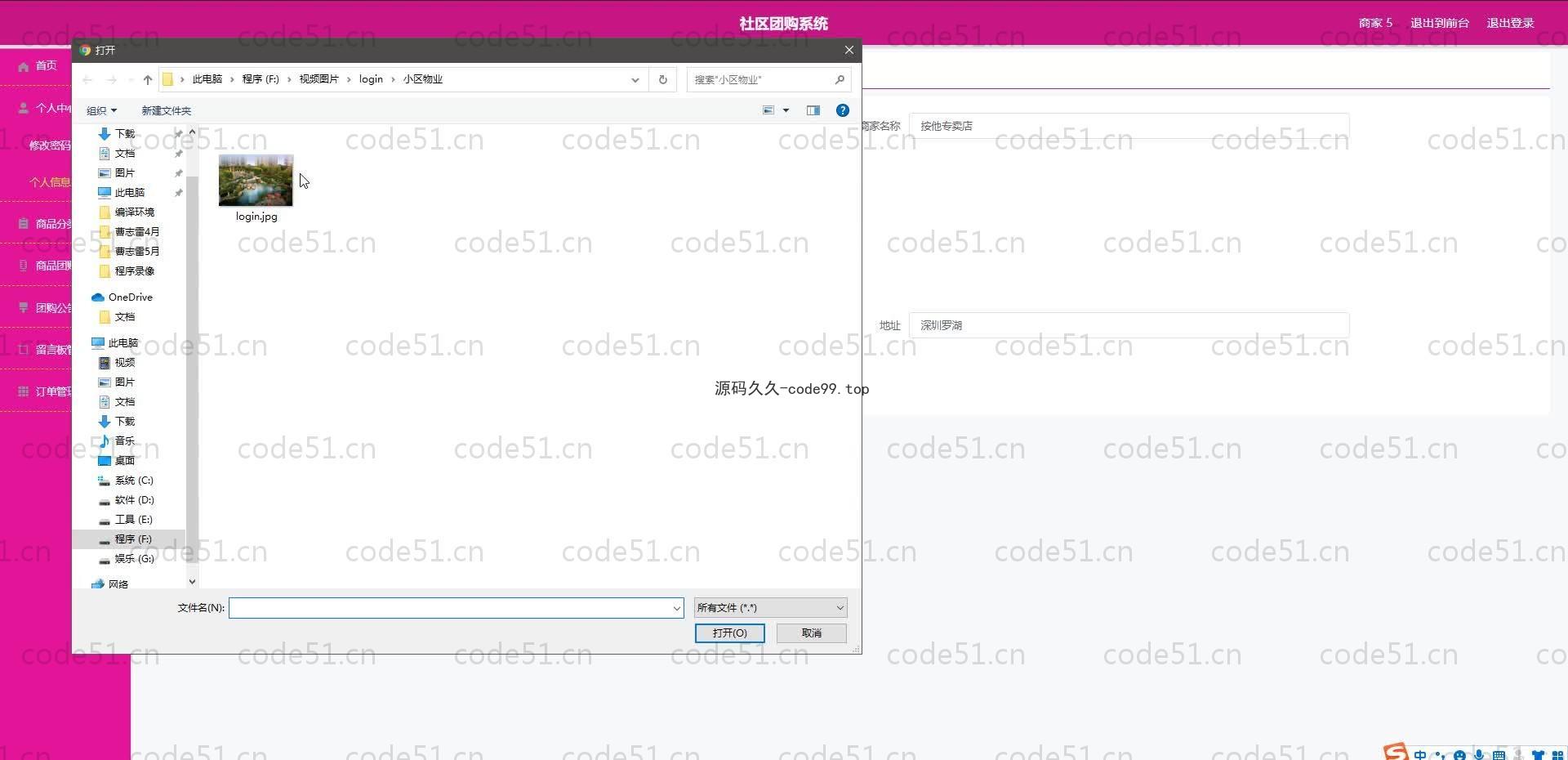Click the 订单管理 grid icon in sidebar
The height and width of the screenshot is (760, 1568).
coord(24,391)
